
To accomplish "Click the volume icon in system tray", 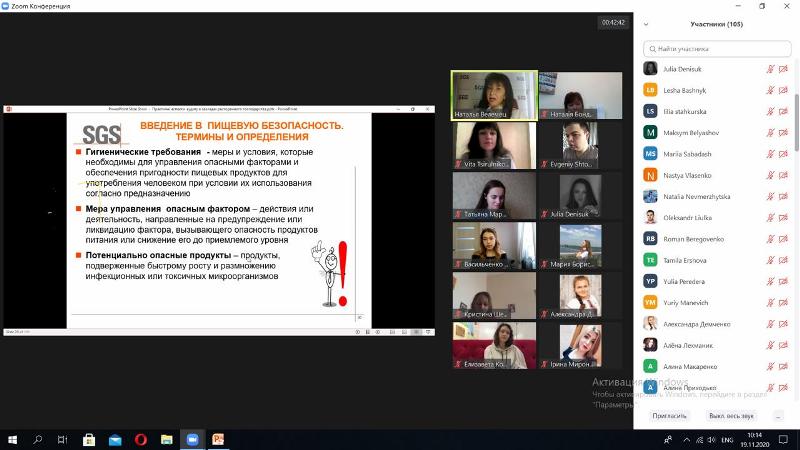I will 711,440.
